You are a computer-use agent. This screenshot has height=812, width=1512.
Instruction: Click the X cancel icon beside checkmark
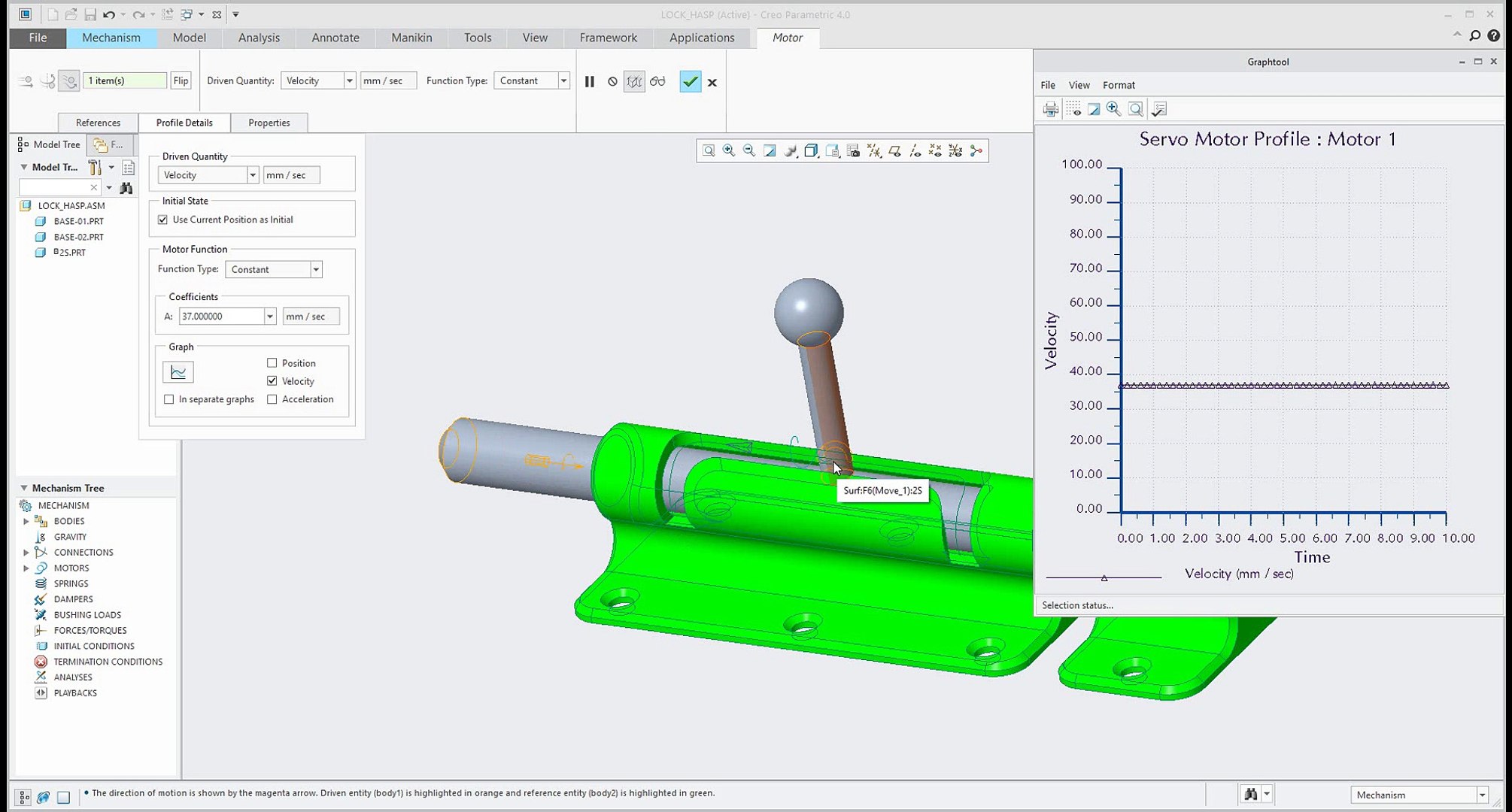(712, 83)
